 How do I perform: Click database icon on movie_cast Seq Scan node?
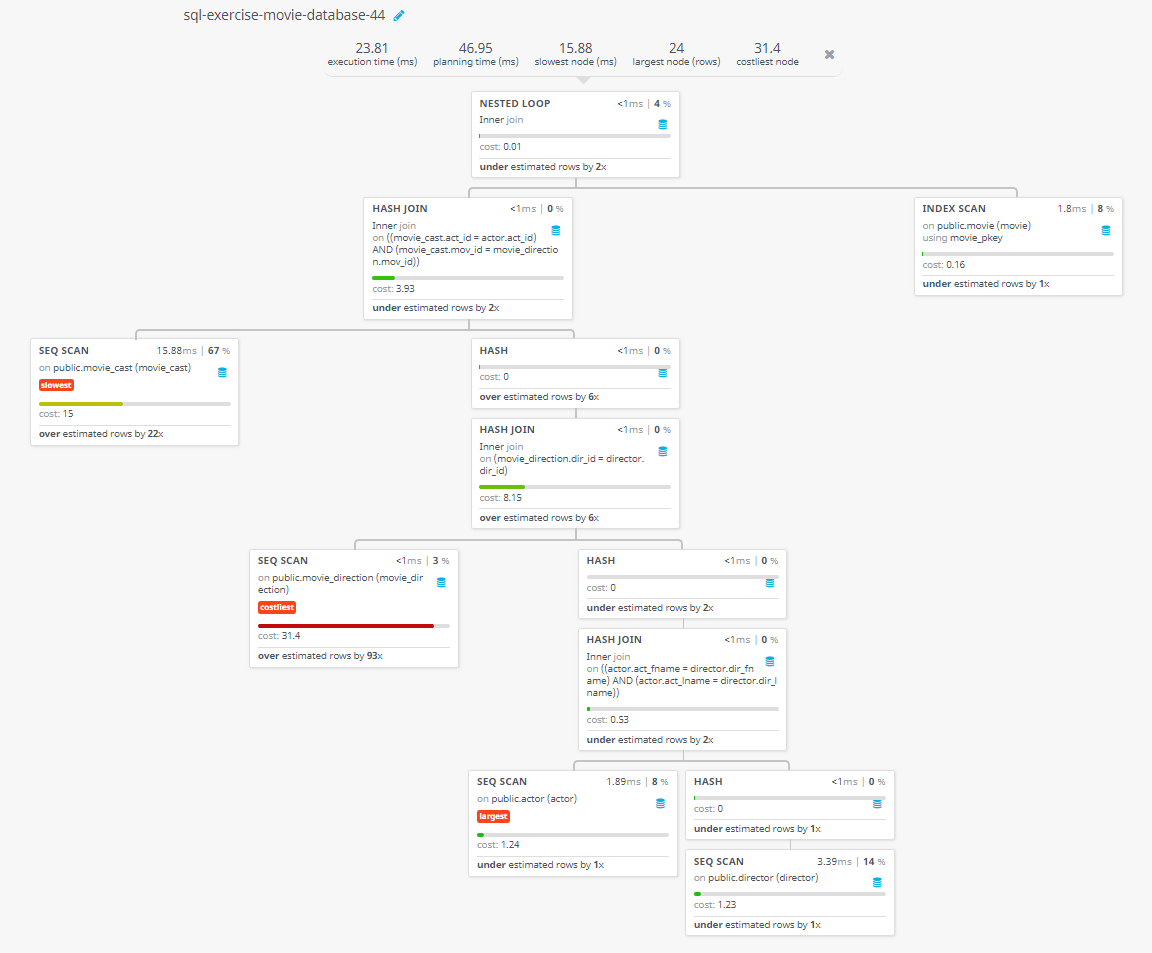222,373
